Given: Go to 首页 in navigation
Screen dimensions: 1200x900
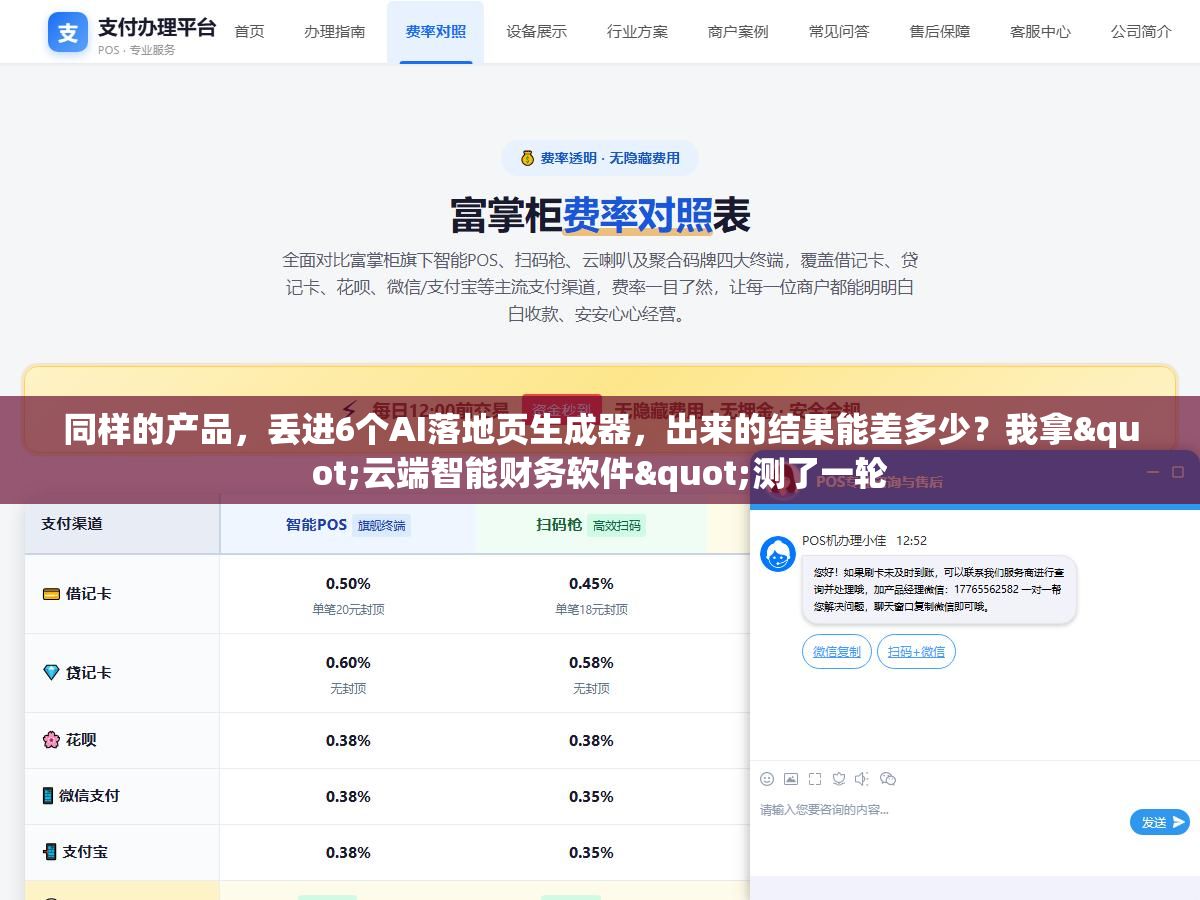Looking at the screenshot, I should tap(249, 31).
